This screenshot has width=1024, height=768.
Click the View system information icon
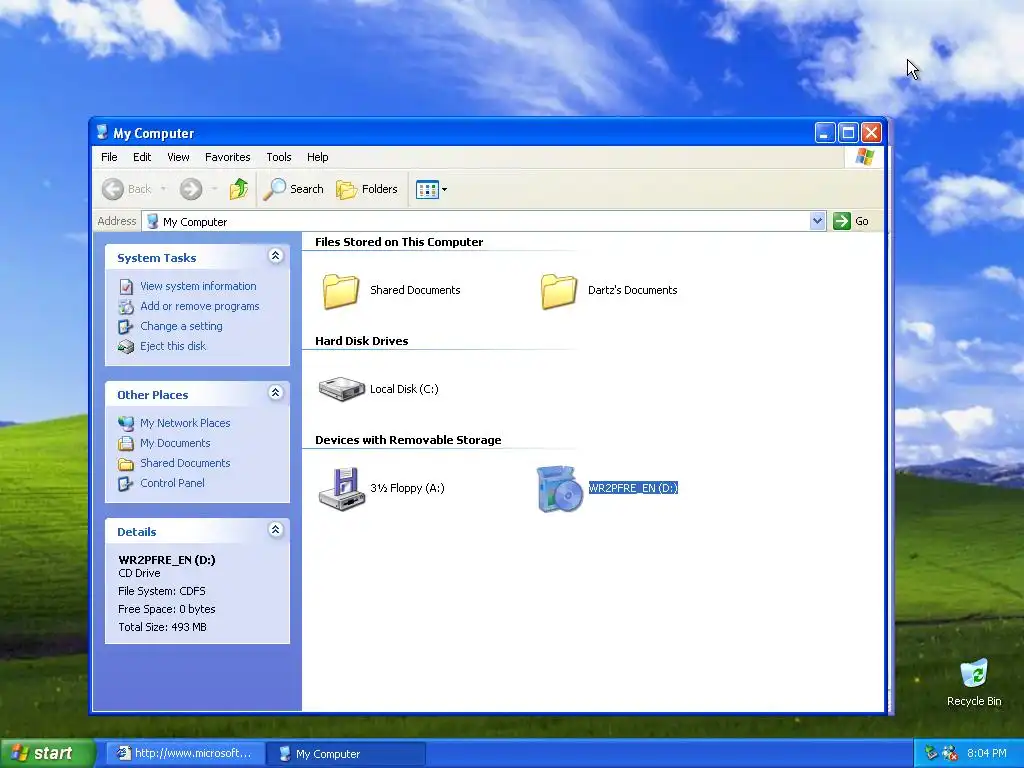point(126,286)
